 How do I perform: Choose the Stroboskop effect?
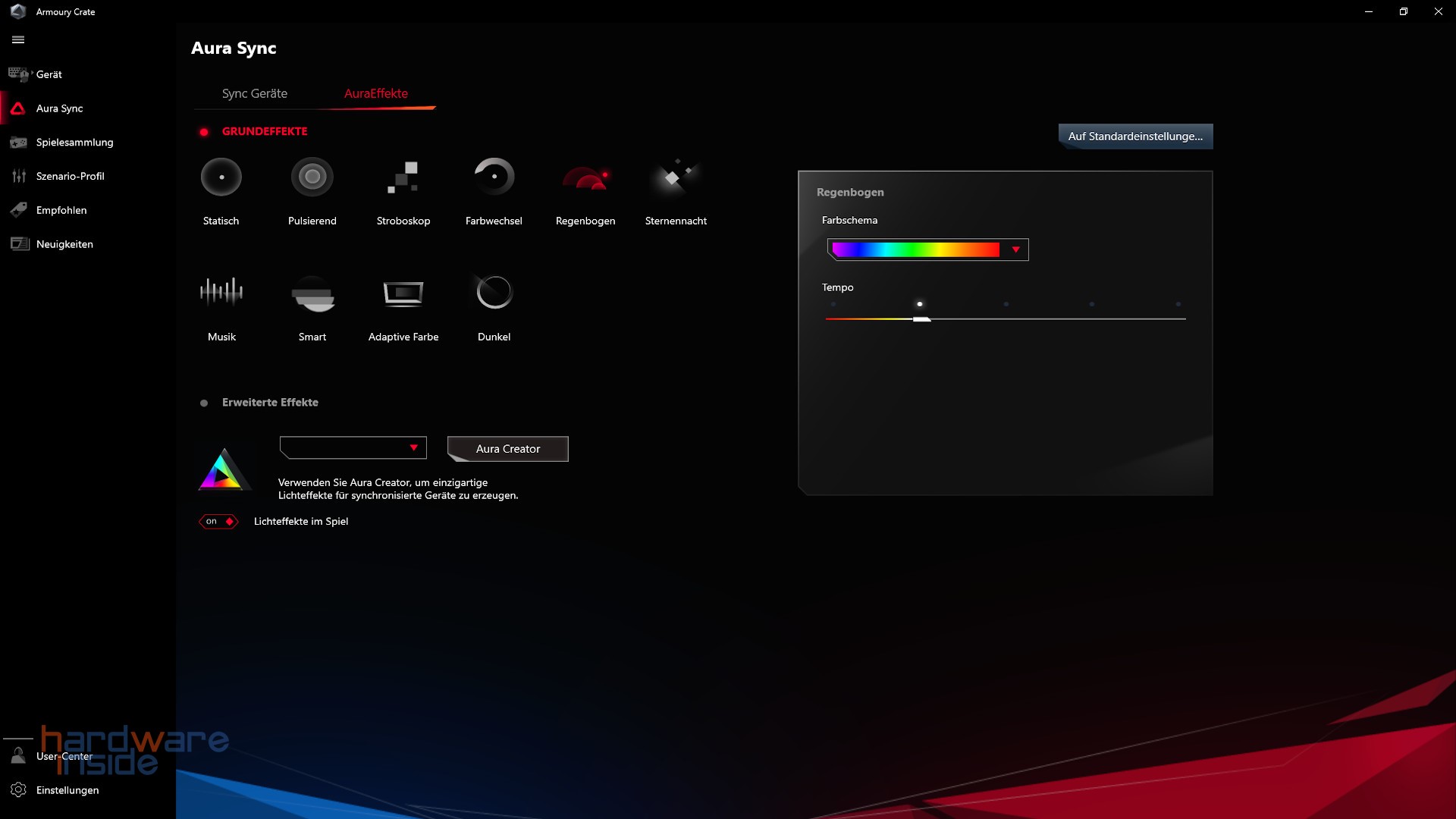(403, 190)
